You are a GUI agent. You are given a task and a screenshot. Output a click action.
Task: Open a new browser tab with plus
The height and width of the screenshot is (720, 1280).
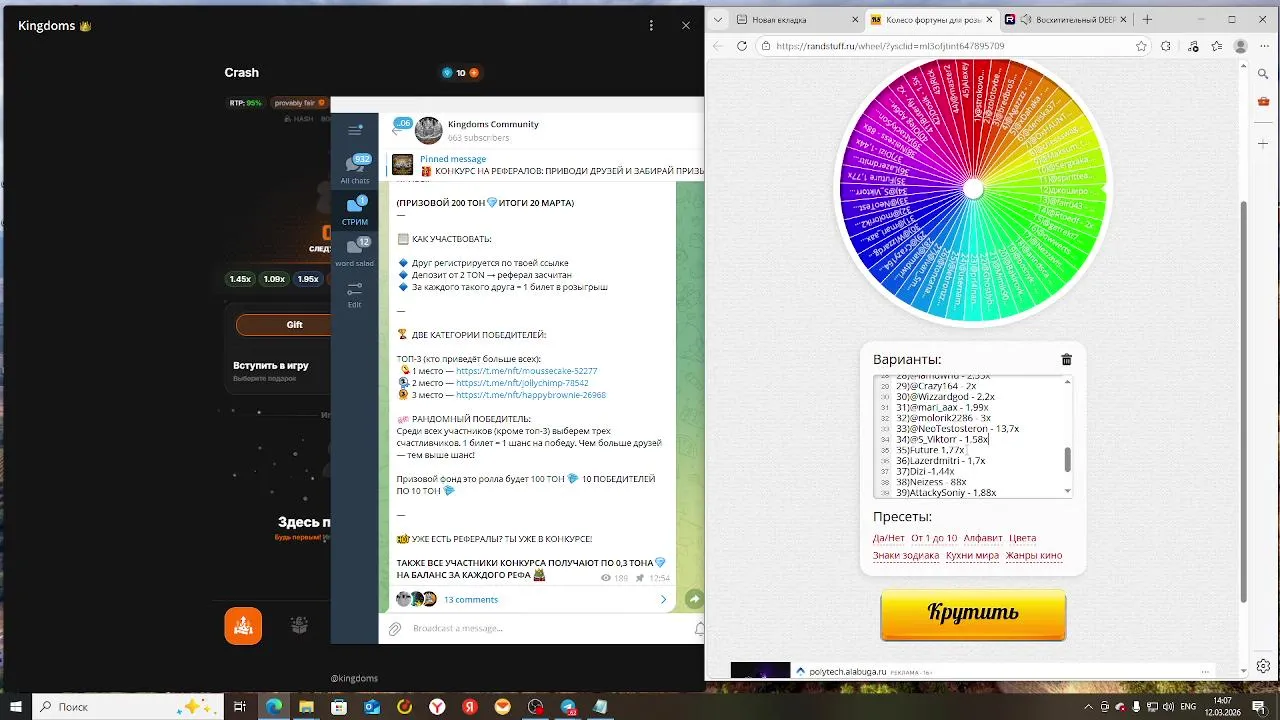tap(1147, 19)
